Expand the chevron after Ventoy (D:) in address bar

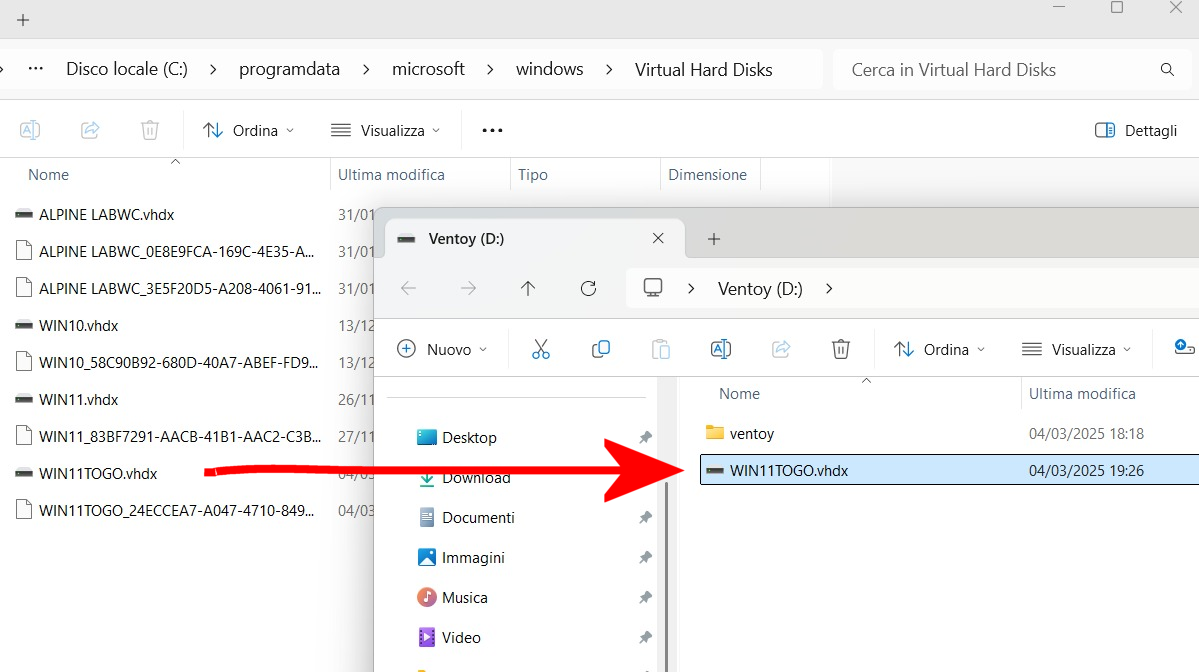(829, 289)
